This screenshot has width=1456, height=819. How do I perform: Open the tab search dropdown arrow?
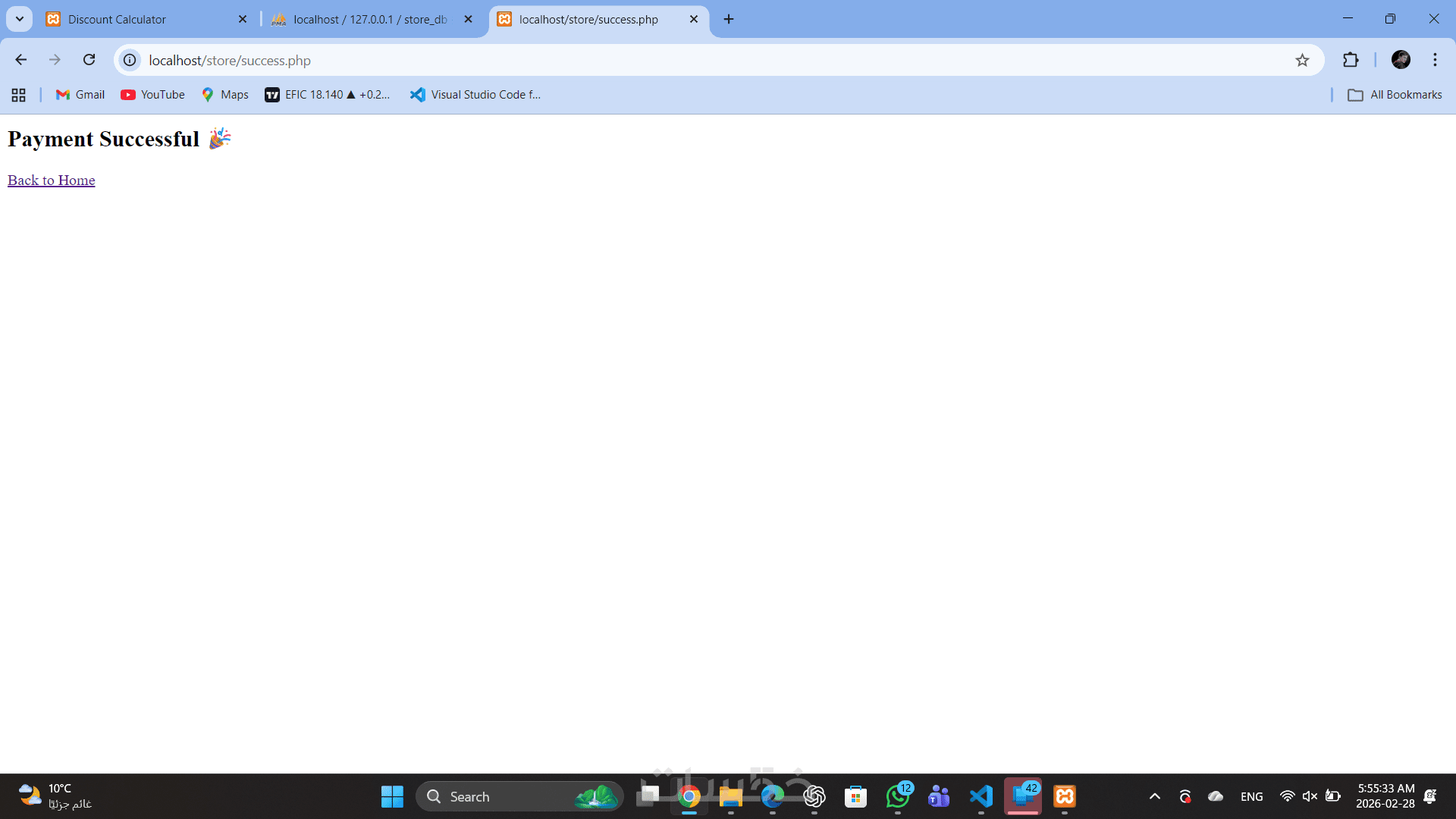click(x=20, y=19)
